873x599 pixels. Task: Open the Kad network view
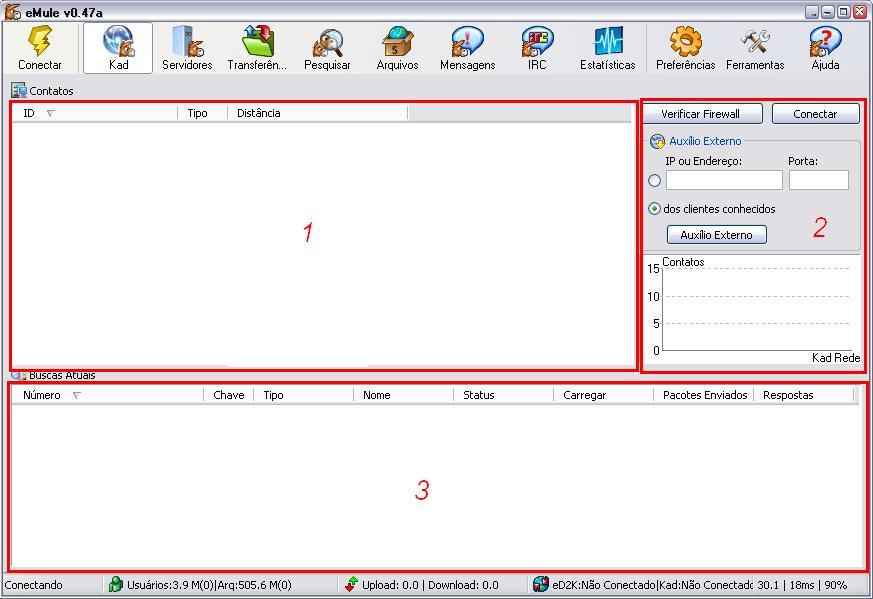coord(118,48)
